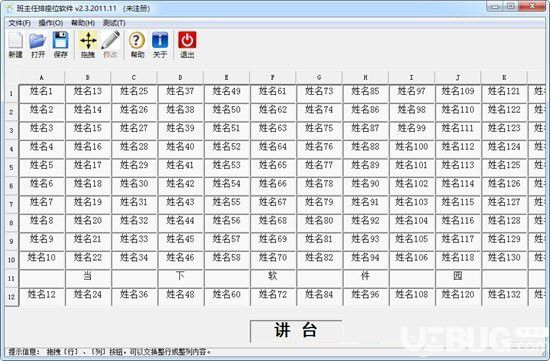Click the 打开 (Open) folder icon
Screen dimensions: 550x361
pos(38,45)
